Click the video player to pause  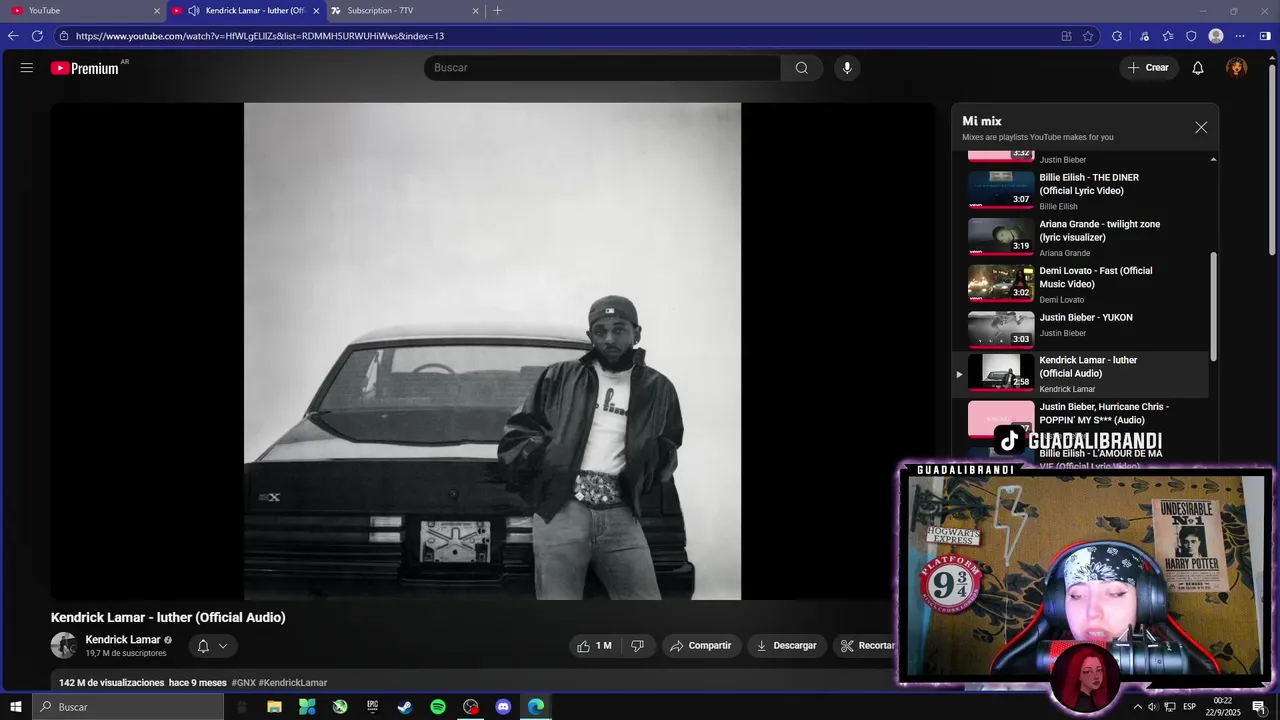coord(492,351)
